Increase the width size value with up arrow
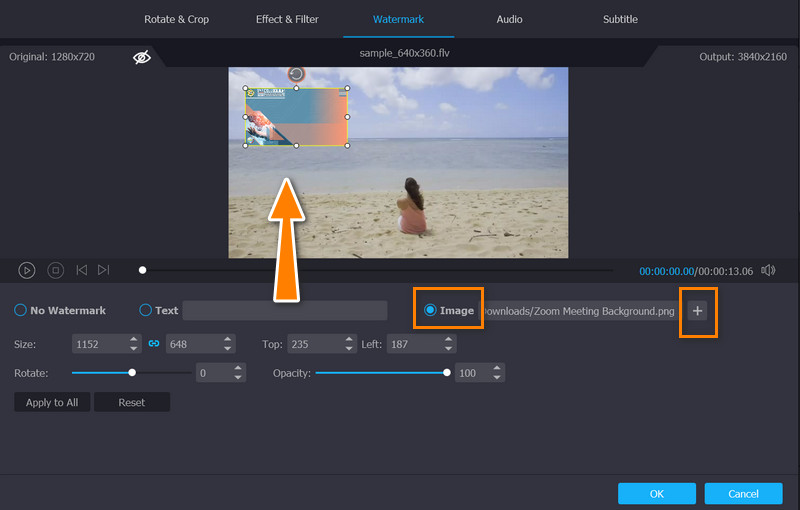800x510 pixels. click(x=135, y=339)
